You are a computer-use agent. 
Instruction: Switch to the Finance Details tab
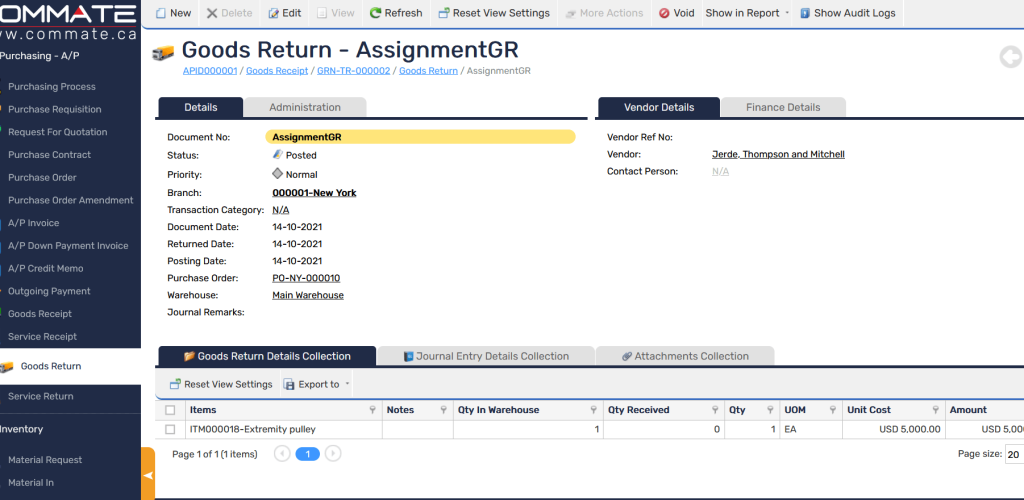(x=783, y=107)
